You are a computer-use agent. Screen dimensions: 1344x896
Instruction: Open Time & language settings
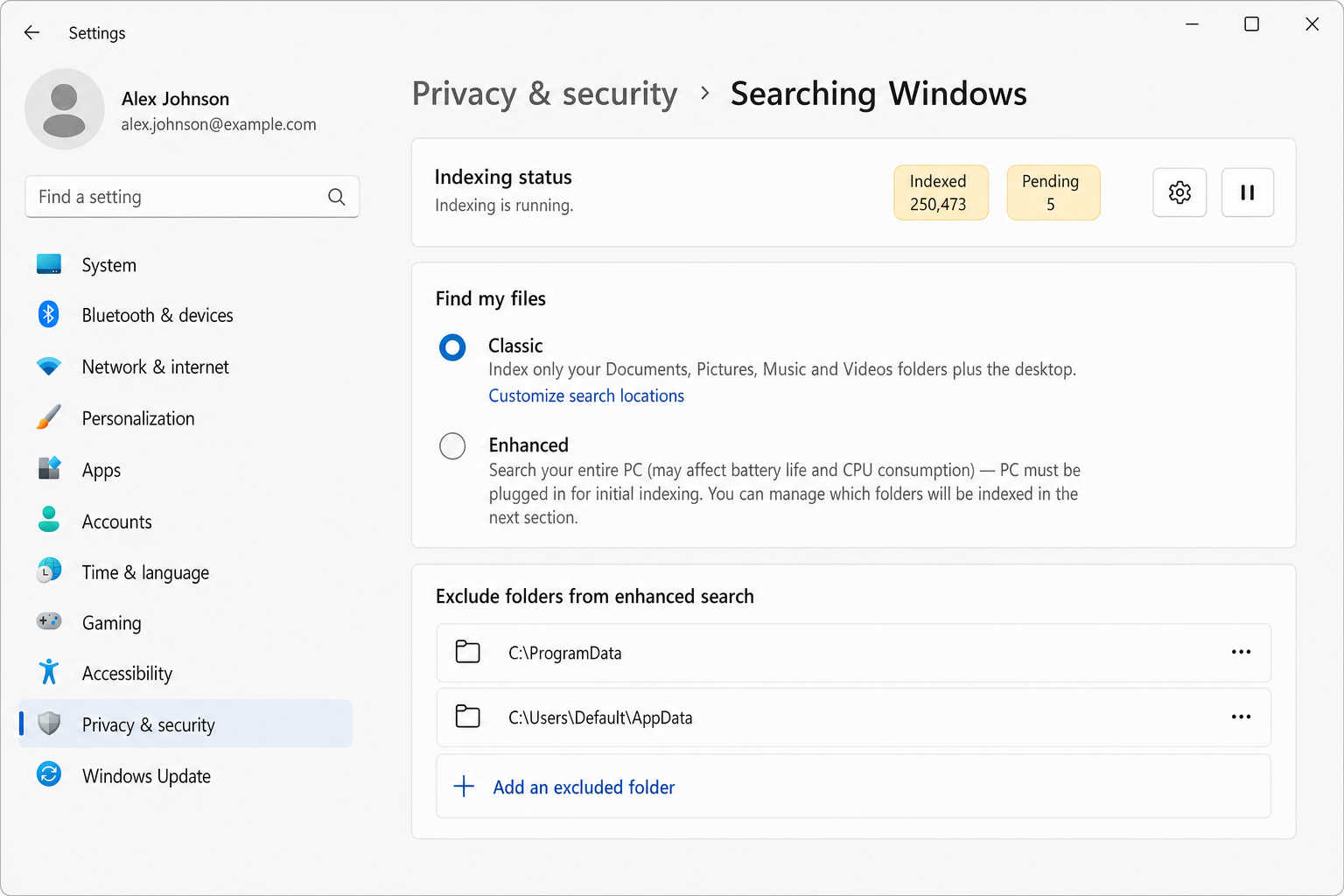[x=185, y=572]
